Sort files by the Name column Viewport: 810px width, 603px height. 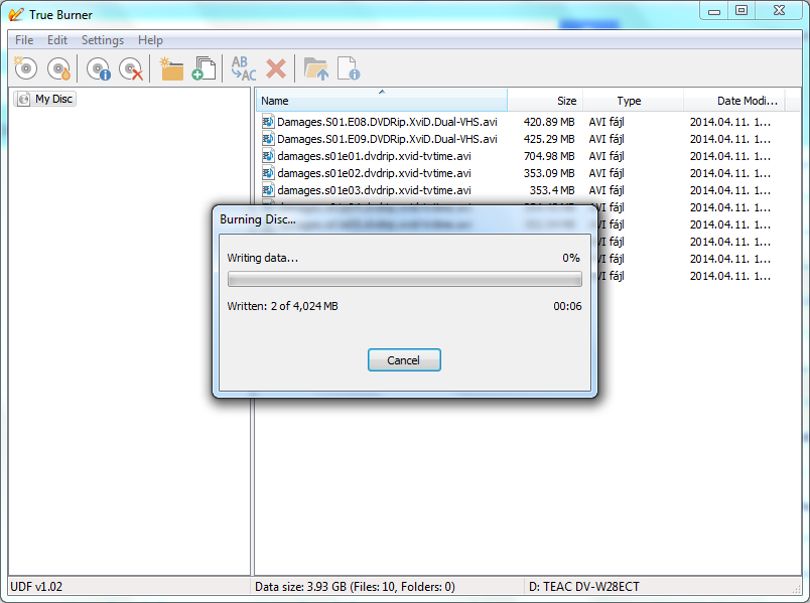tap(382, 101)
